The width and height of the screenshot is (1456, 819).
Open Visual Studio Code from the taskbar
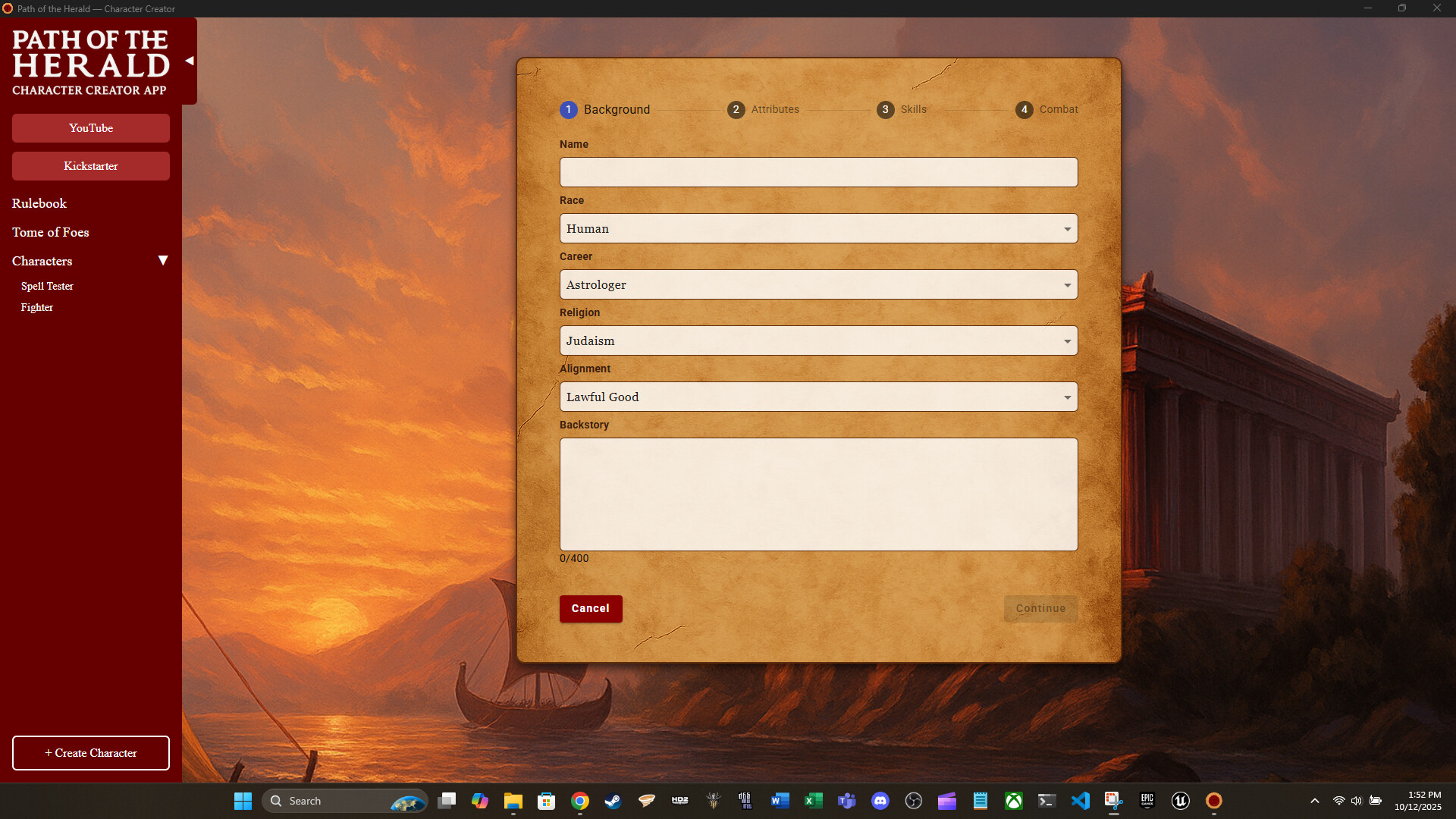tap(1081, 801)
